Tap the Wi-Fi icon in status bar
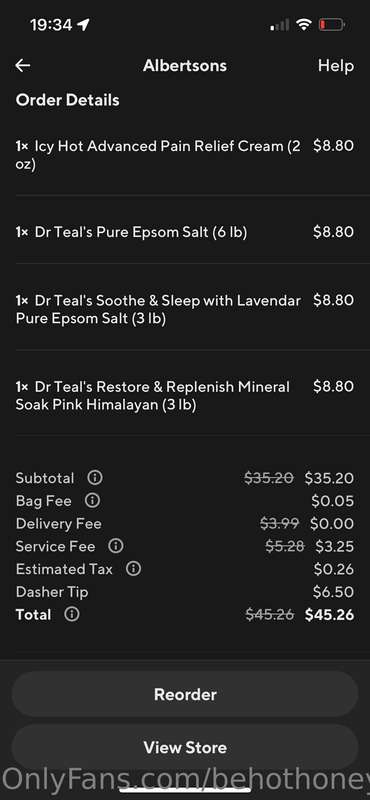Viewport: 370px width, 800px height. pos(304,24)
